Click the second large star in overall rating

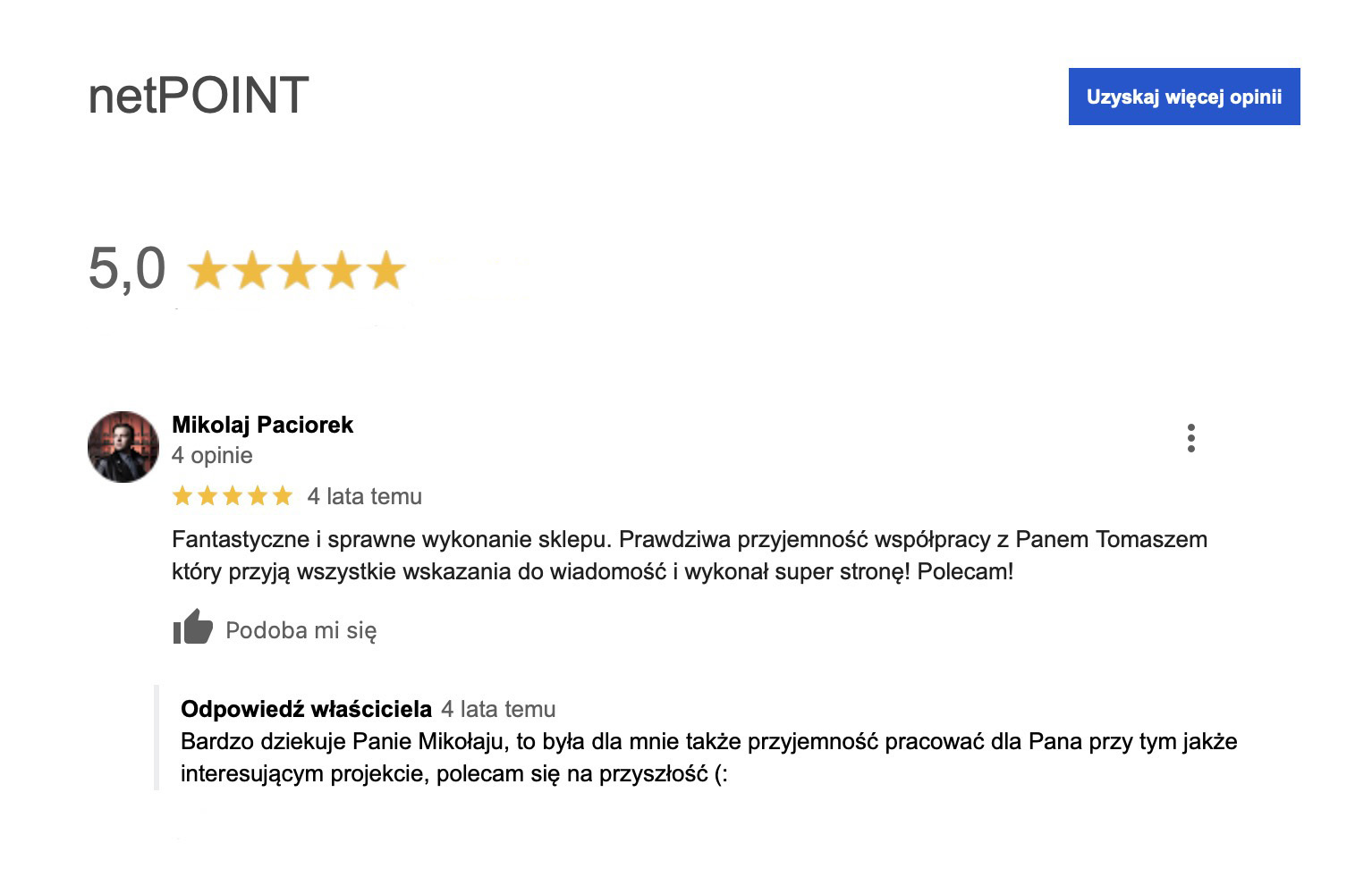[x=251, y=270]
